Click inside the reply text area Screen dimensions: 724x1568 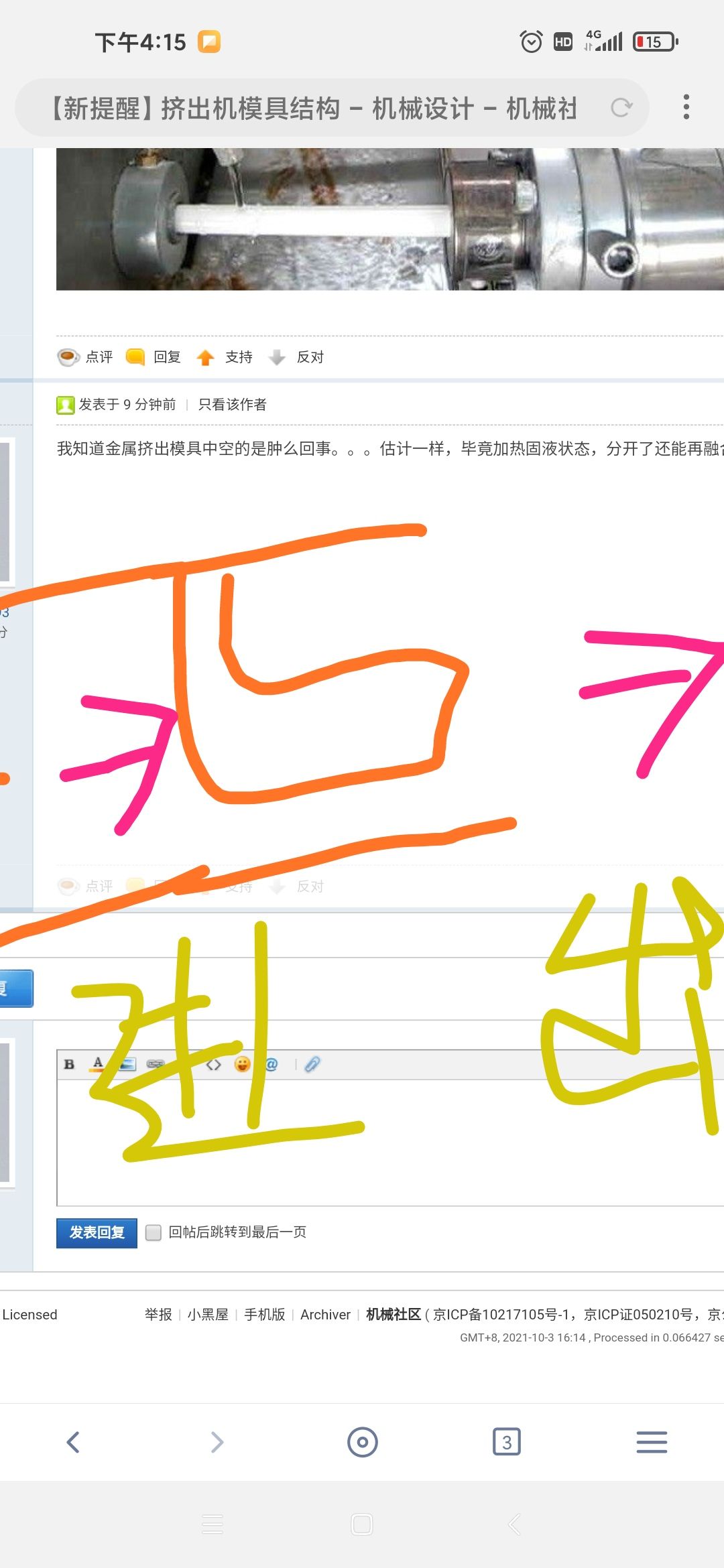pyautogui.click(x=390, y=1142)
